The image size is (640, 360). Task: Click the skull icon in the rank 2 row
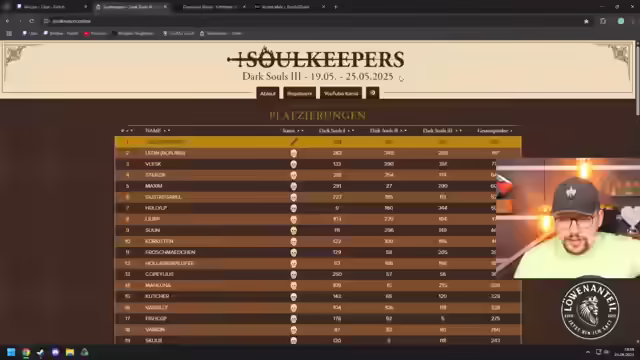[x=293, y=153]
